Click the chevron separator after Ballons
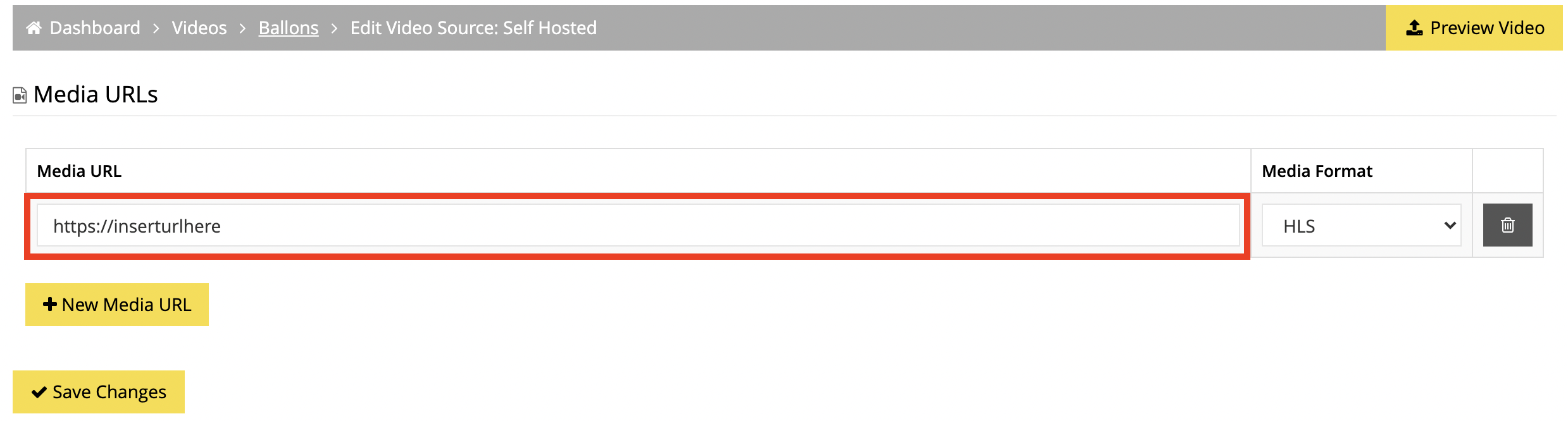Screen dimensions: 1568x421 335,28
